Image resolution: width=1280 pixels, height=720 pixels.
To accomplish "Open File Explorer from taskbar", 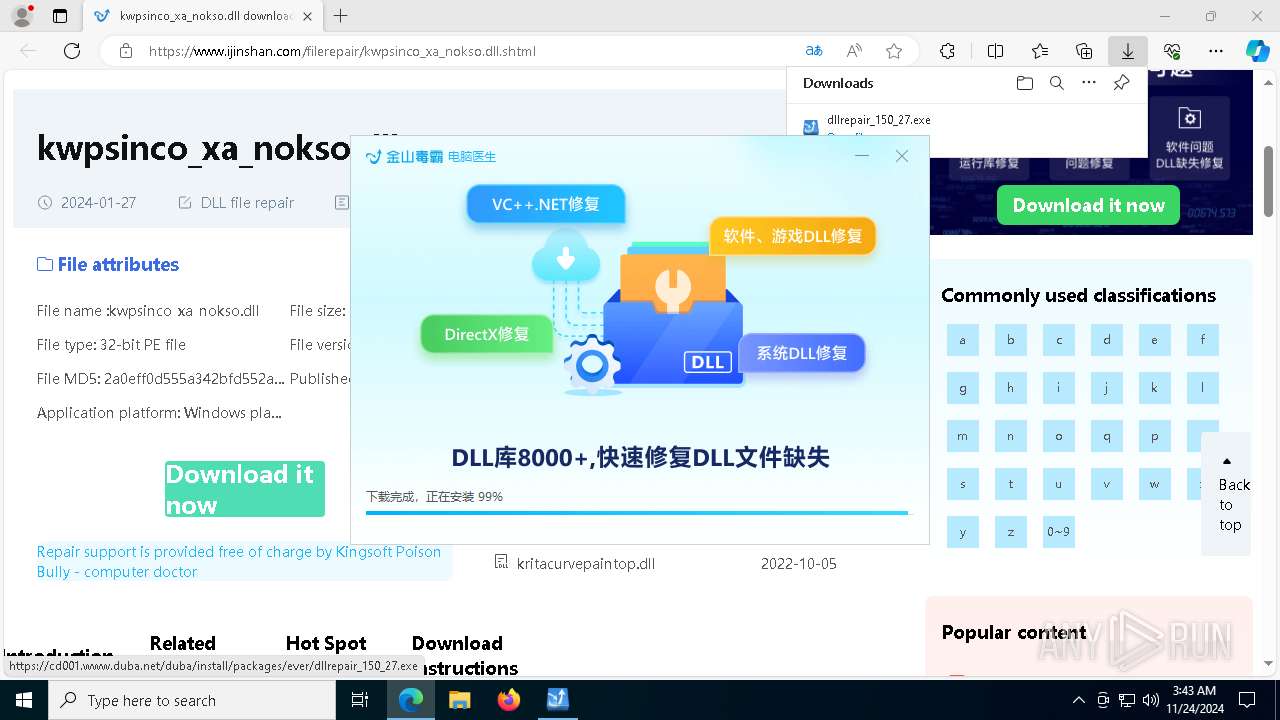I will tap(460, 700).
